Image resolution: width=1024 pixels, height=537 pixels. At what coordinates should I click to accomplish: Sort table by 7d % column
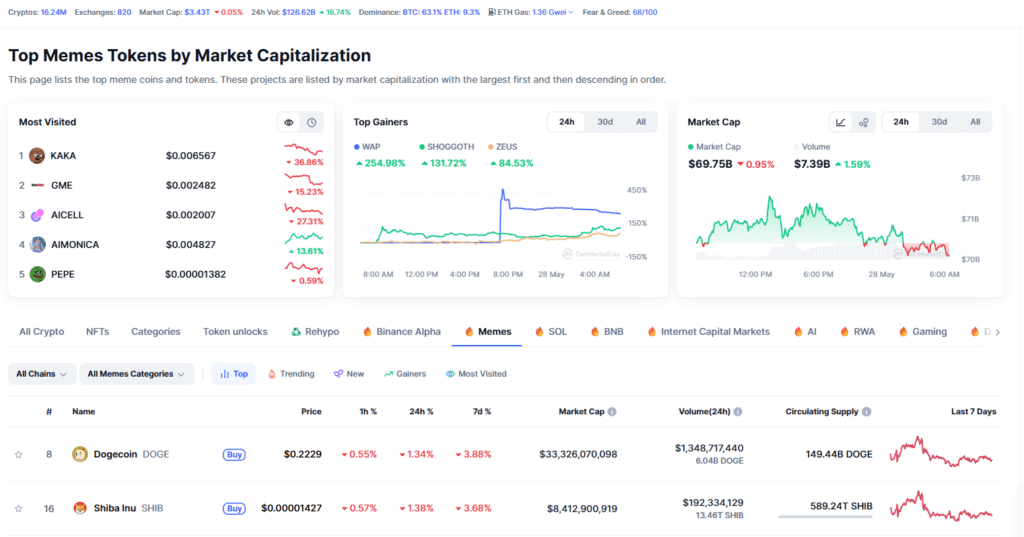click(x=482, y=412)
